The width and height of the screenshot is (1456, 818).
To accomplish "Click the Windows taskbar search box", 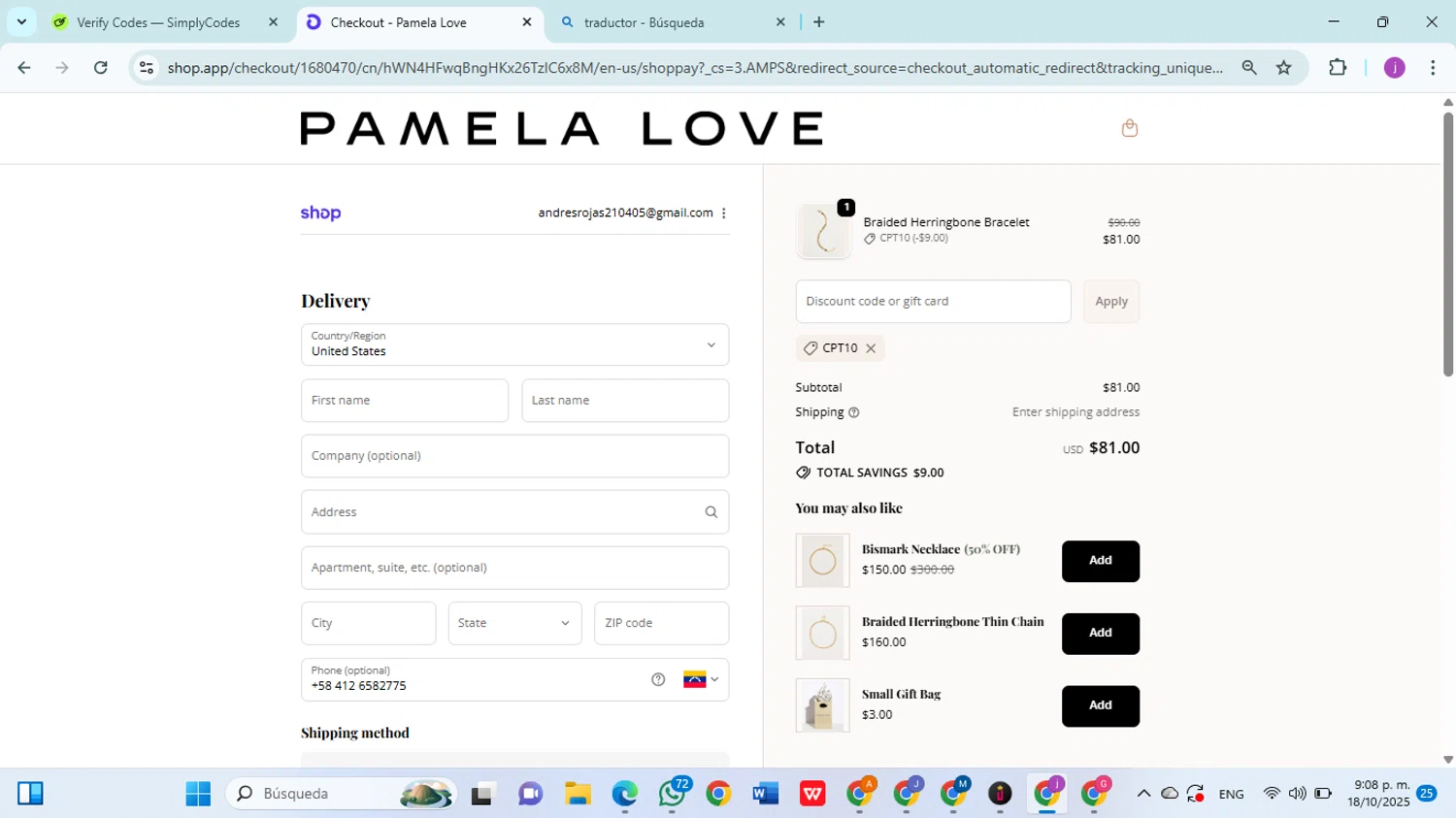I will coord(342,794).
